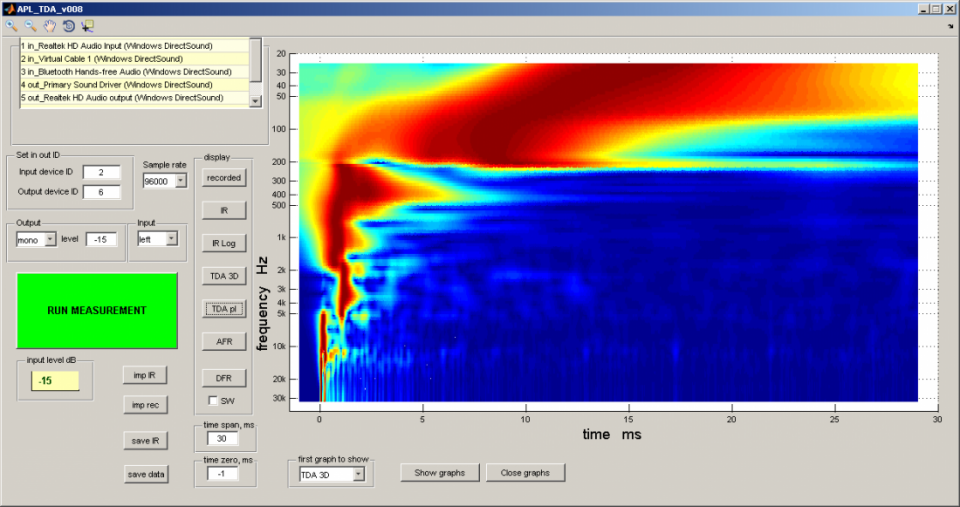Click the TDA pl button

pos(224,309)
